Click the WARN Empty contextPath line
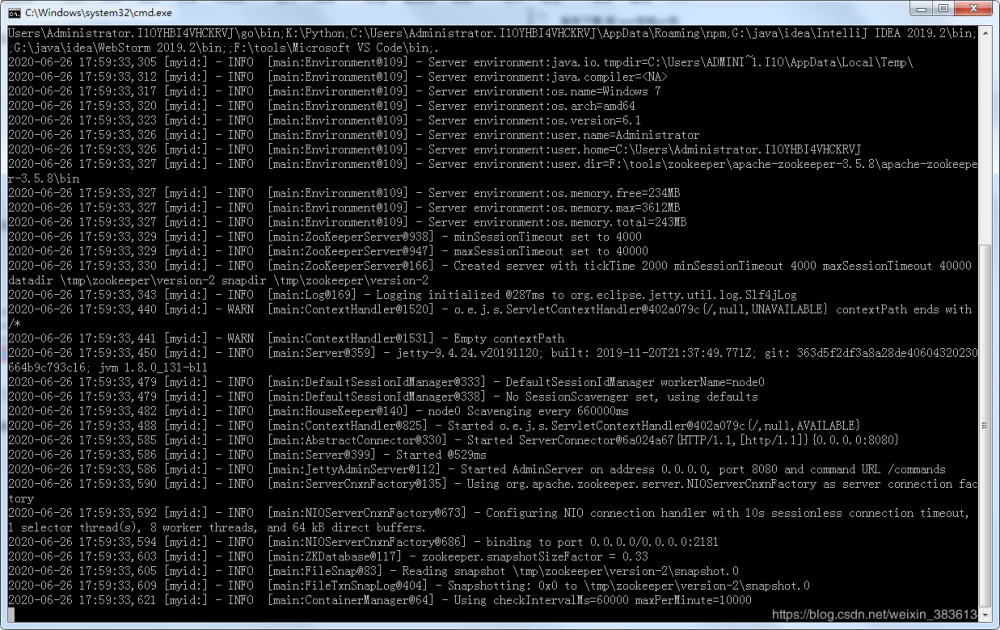The height and width of the screenshot is (630, 1000). pyautogui.click(x=286, y=339)
